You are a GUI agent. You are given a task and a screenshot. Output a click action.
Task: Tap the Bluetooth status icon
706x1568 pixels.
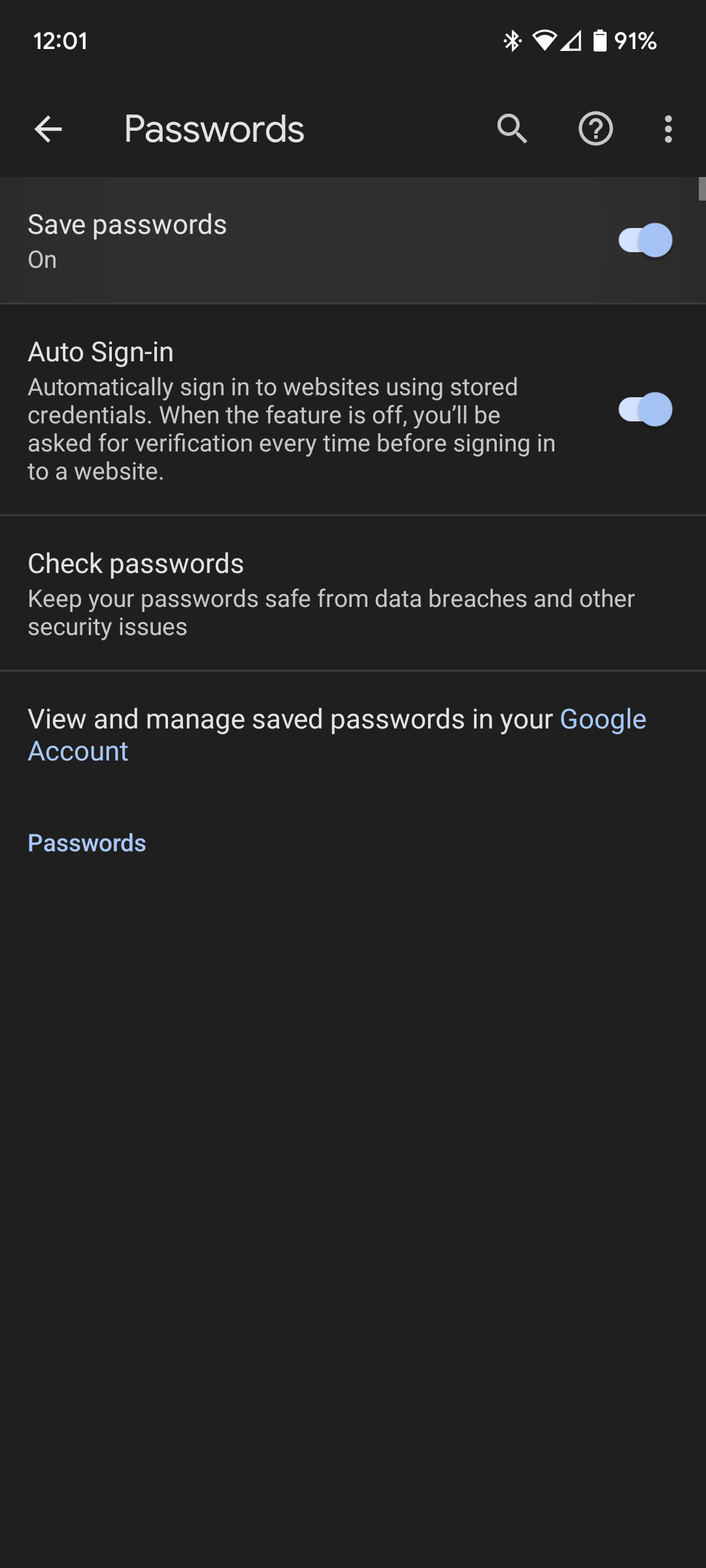[x=512, y=41]
